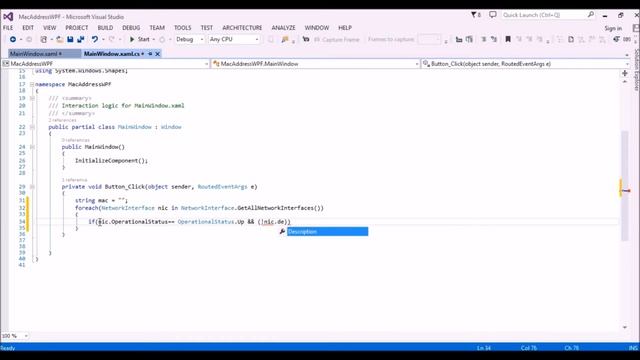The height and width of the screenshot is (360, 640).
Task: Click the Save All icon
Action: tap(81, 40)
